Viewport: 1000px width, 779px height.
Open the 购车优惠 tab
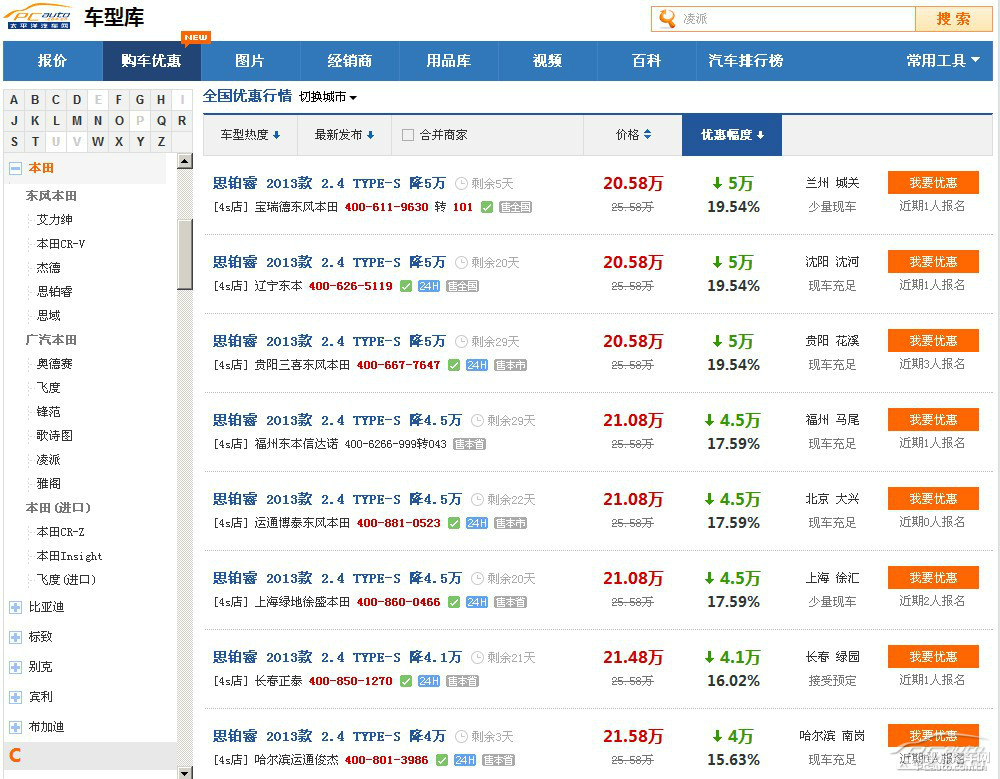(152, 61)
